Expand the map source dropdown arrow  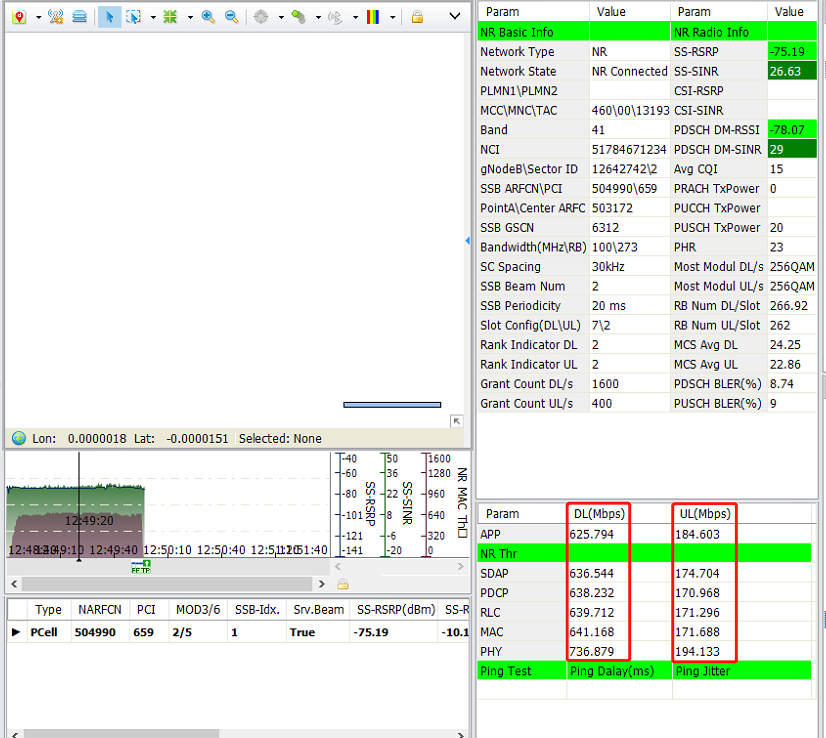pyautogui.click(x=38, y=17)
